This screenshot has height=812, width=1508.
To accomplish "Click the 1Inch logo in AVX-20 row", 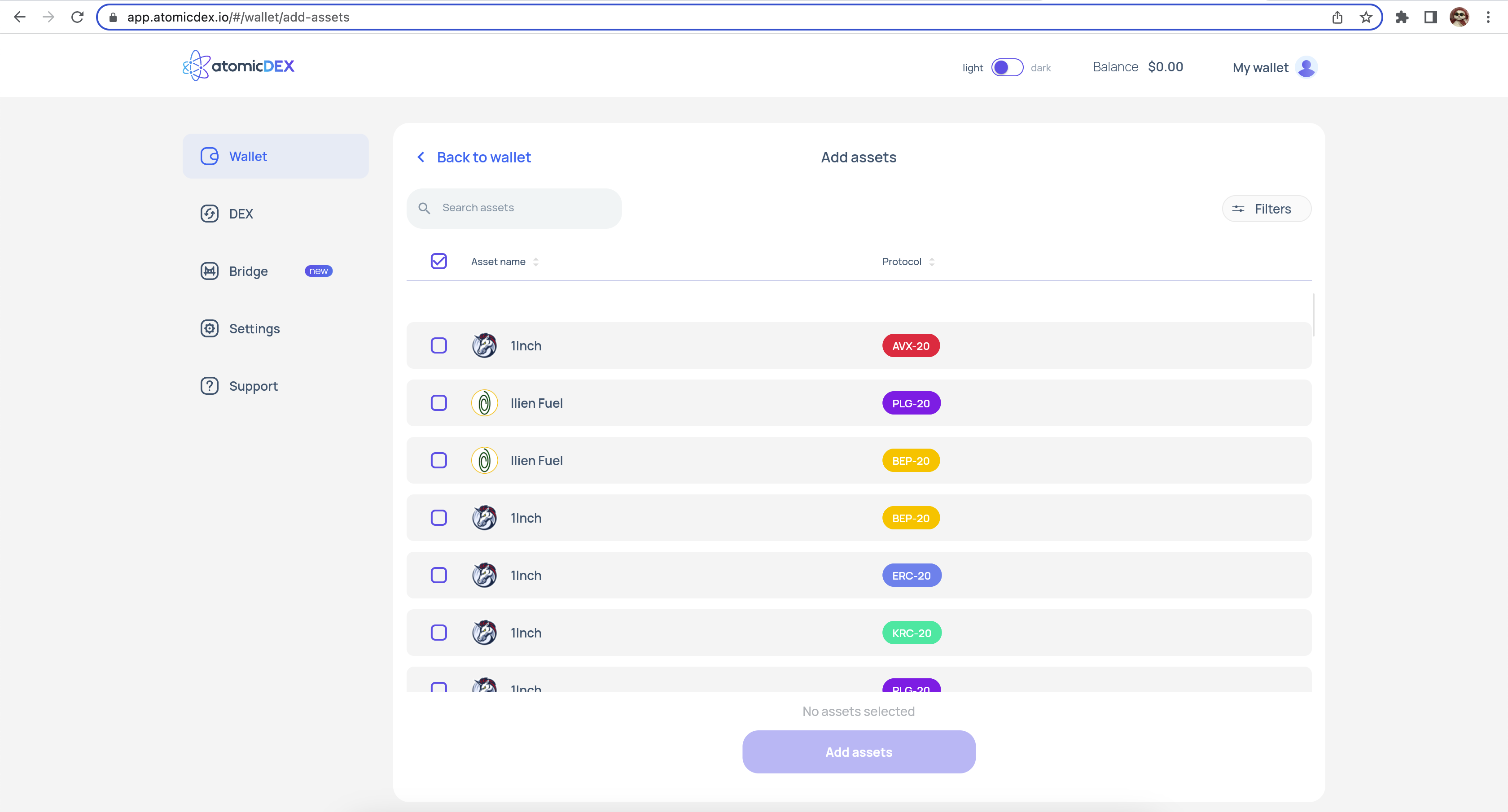I will tap(484, 345).
